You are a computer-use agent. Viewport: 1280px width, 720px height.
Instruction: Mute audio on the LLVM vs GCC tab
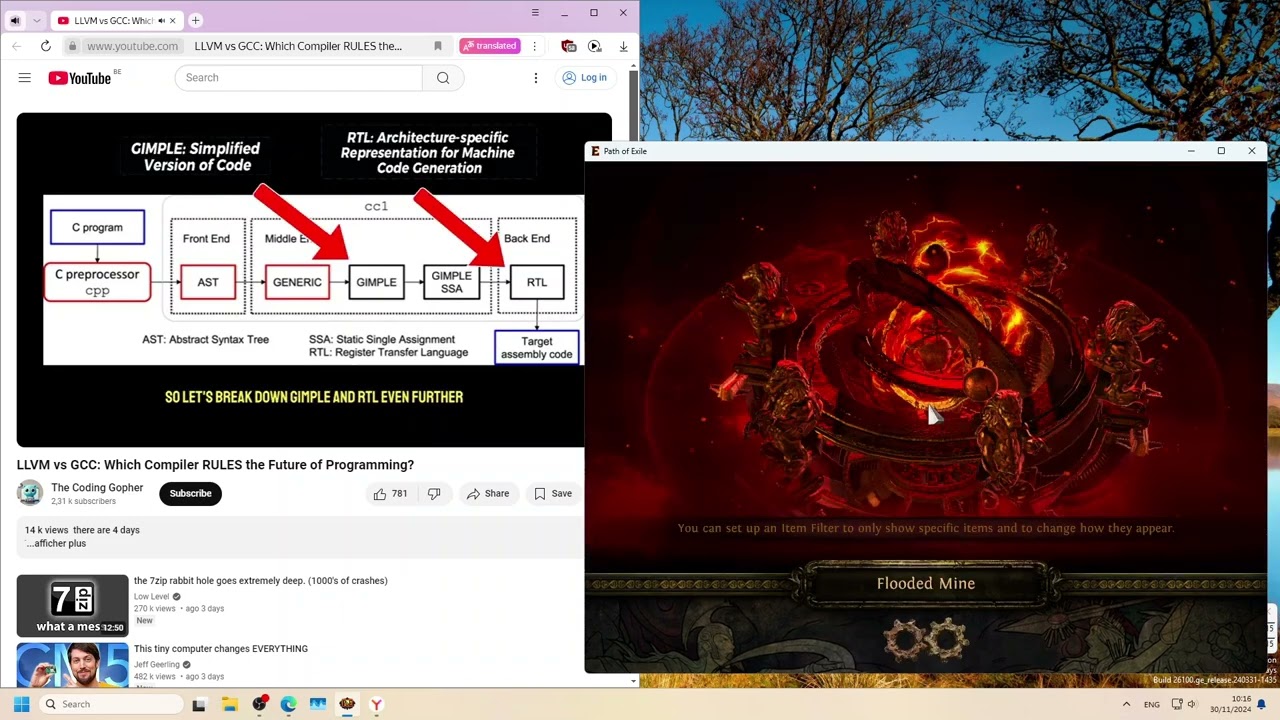pyautogui.click(x=161, y=20)
